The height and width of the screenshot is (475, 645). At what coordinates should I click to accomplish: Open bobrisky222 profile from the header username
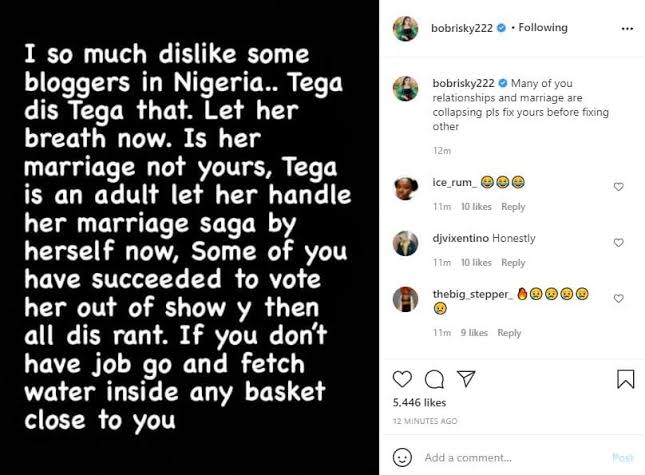click(x=457, y=28)
